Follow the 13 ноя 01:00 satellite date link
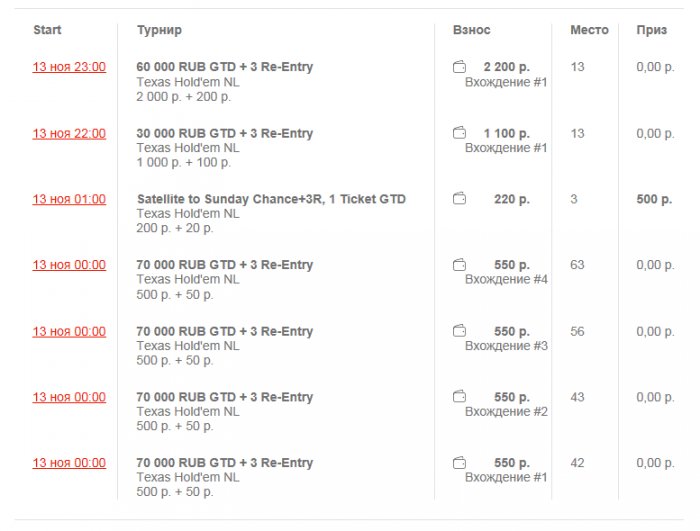The image size is (700, 531). (69, 199)
